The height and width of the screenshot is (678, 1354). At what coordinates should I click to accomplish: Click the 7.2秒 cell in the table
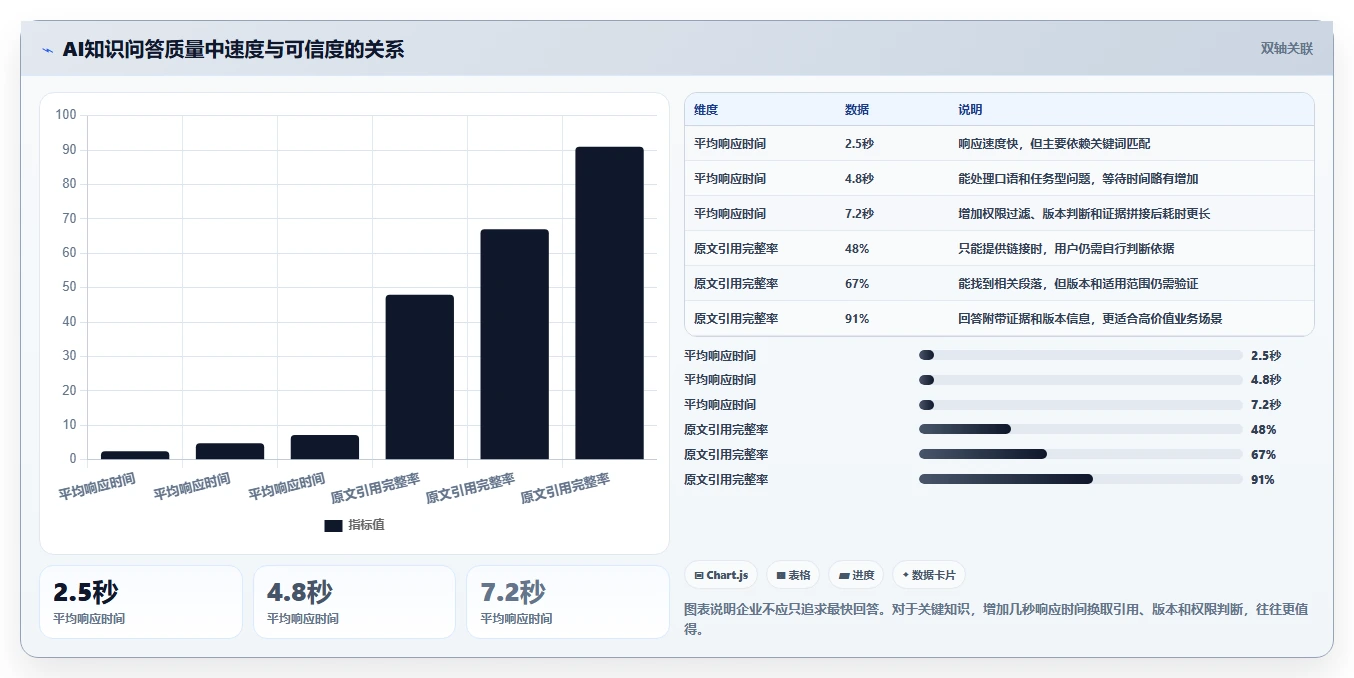(x=859, y=214)
